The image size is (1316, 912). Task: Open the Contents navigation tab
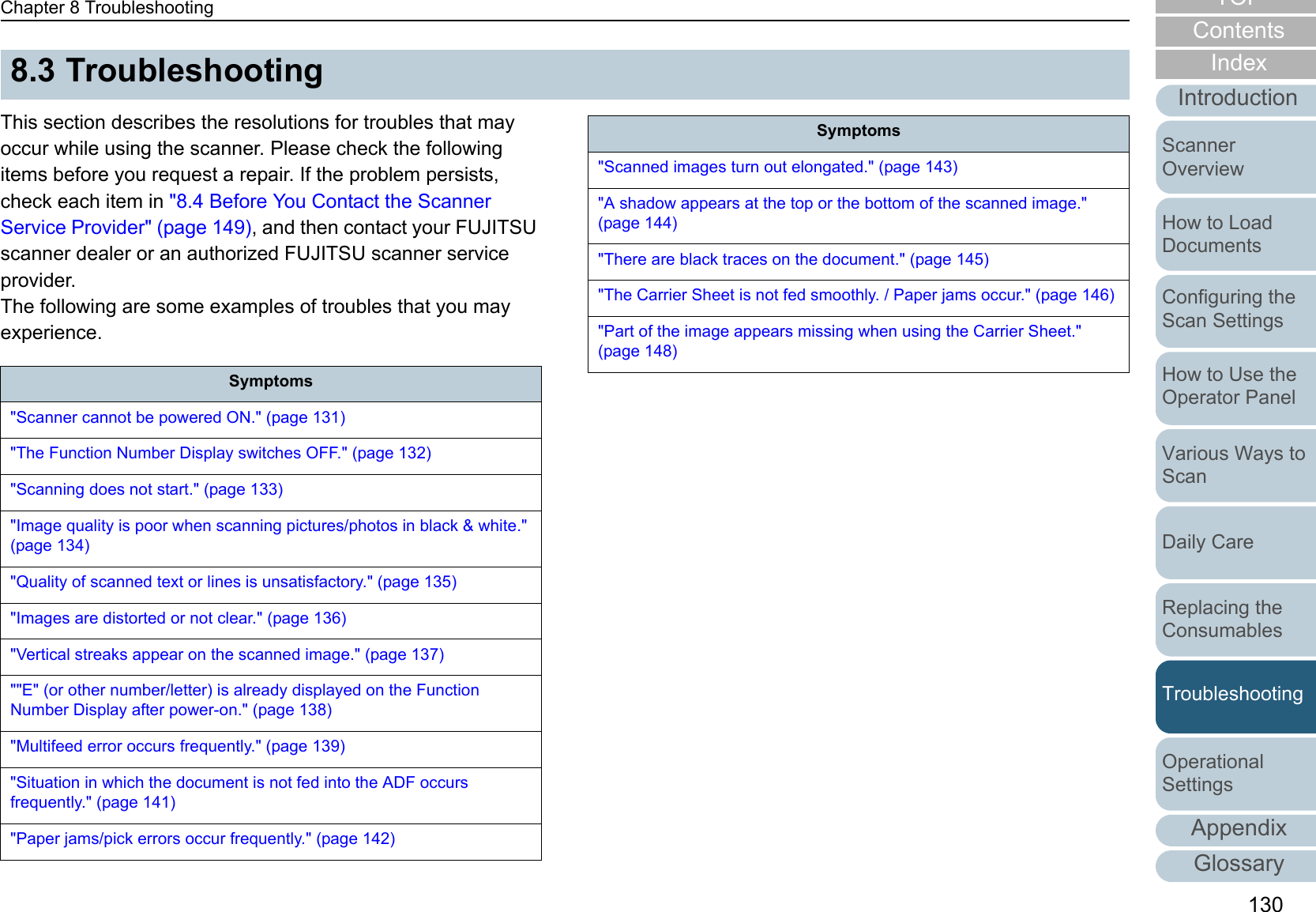(1235, 31)
